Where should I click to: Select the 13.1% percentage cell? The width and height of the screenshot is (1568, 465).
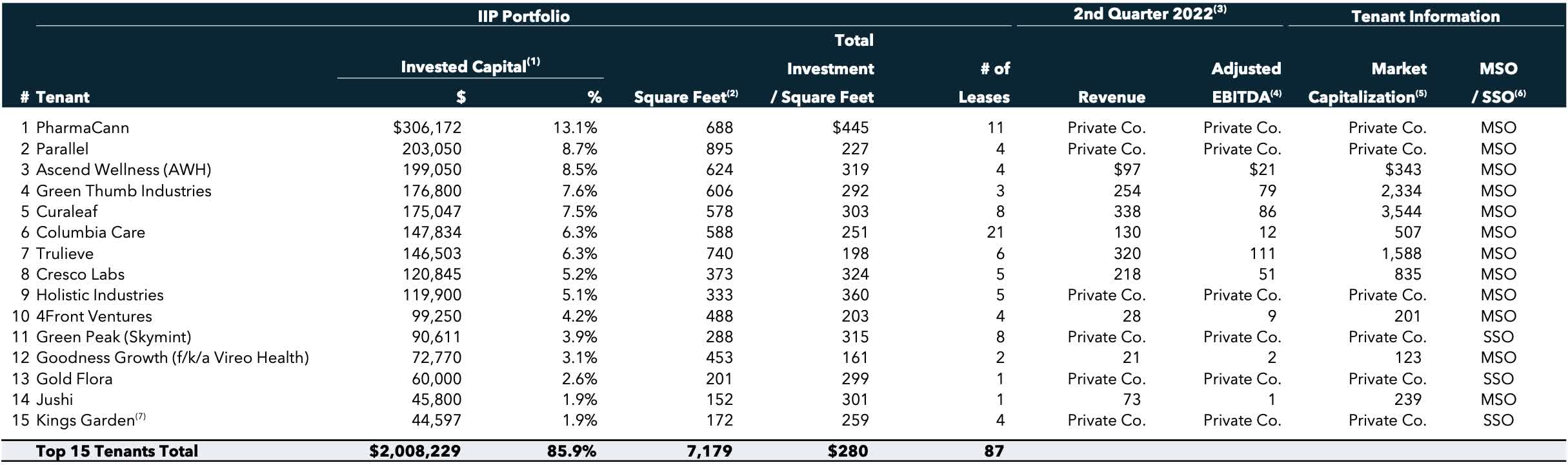pyautogui.click(x=575, y=128)
